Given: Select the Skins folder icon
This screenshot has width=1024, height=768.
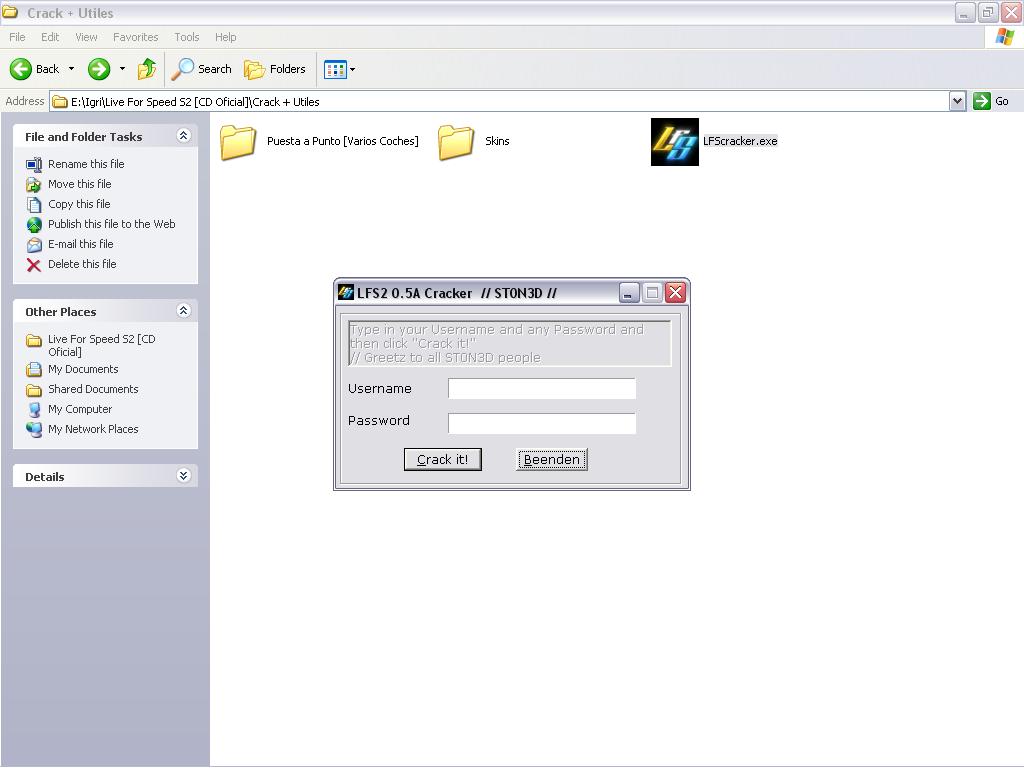Looking at the screenshot, I should pos(456,142).
